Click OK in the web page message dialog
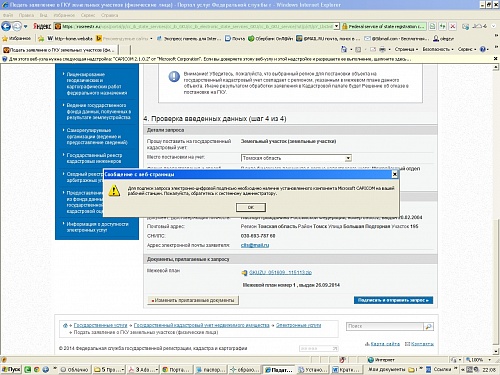This screenshot has height=375, width=500. pyautogui.click(x=251, y=207)
